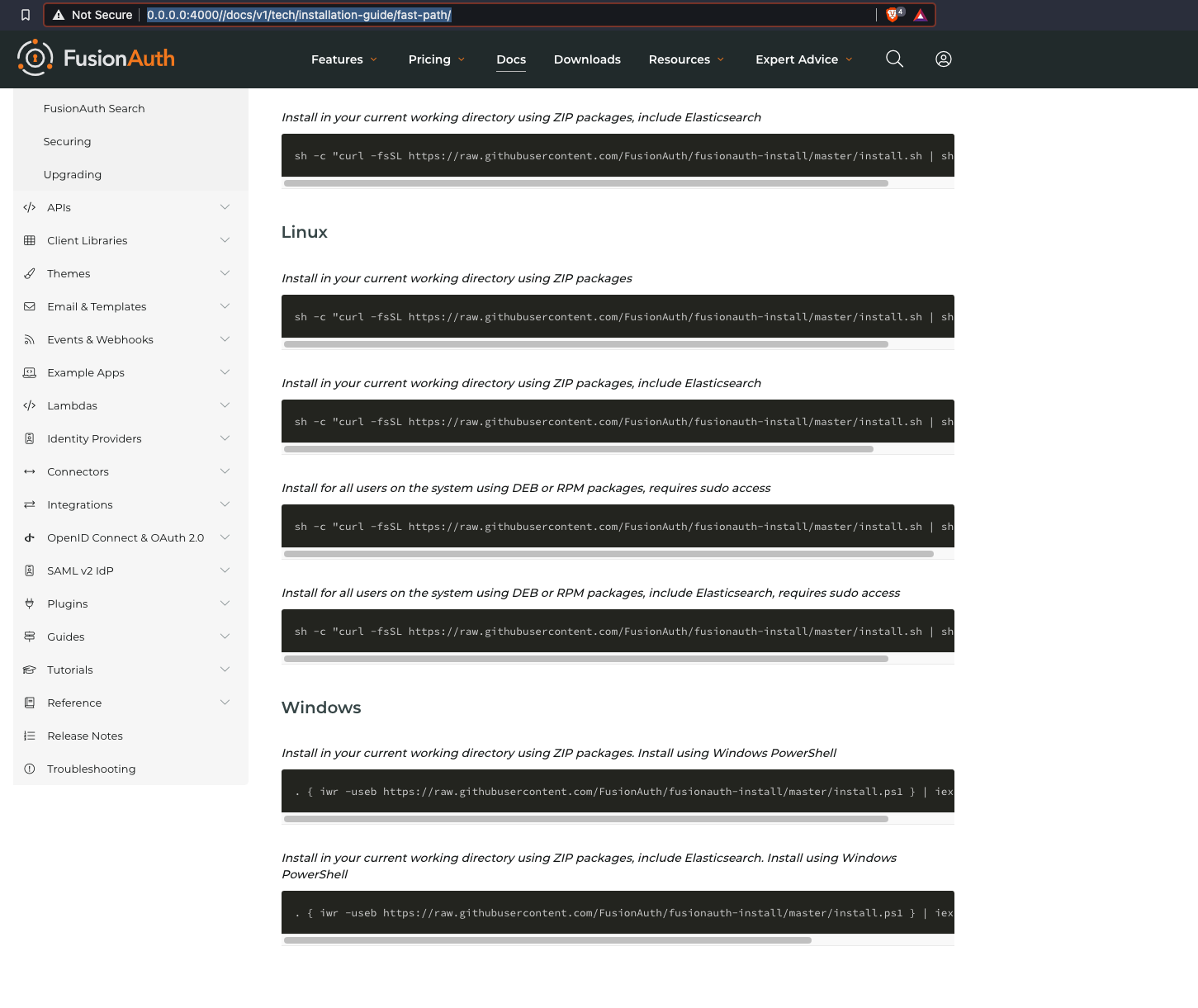Screen dimensions: 1198x1008
Task: Click the Plugins plug icon
Action: click(x=30, y=603)
